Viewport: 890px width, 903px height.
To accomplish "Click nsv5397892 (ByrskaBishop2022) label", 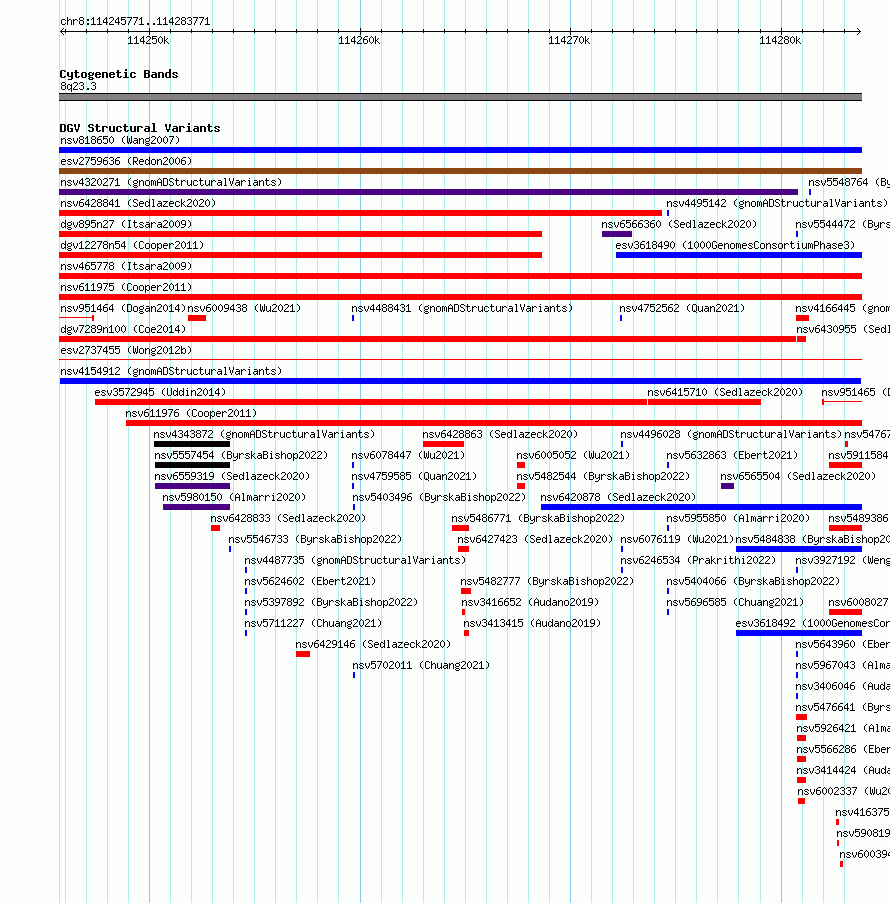I will (331, 603).
